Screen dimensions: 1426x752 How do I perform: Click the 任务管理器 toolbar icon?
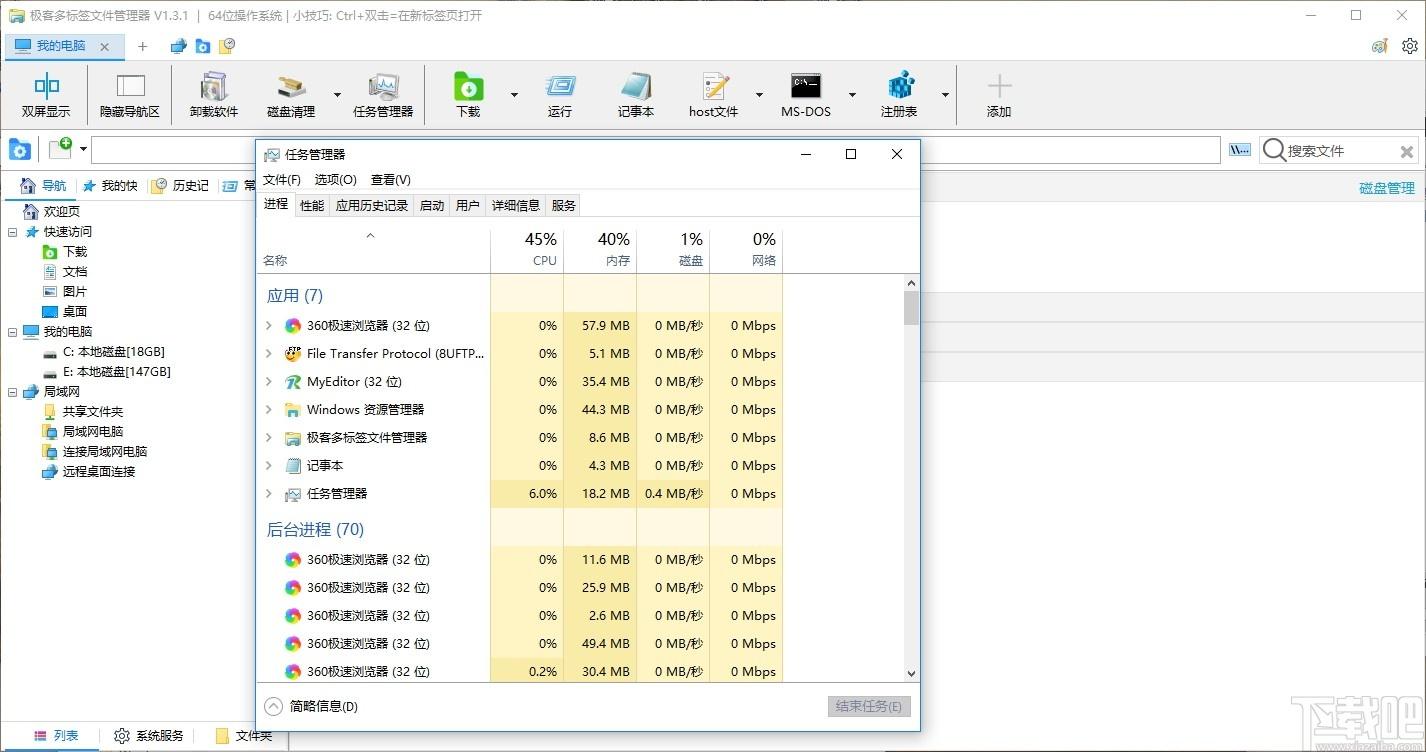tap(383, 95)
